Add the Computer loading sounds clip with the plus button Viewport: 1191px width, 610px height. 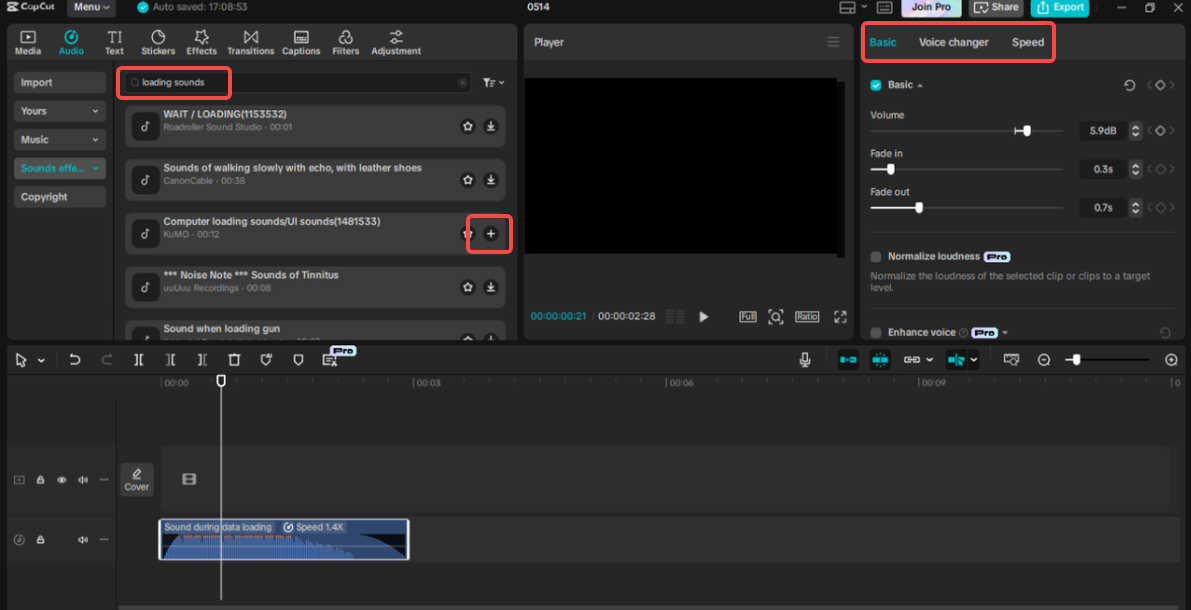490,233
